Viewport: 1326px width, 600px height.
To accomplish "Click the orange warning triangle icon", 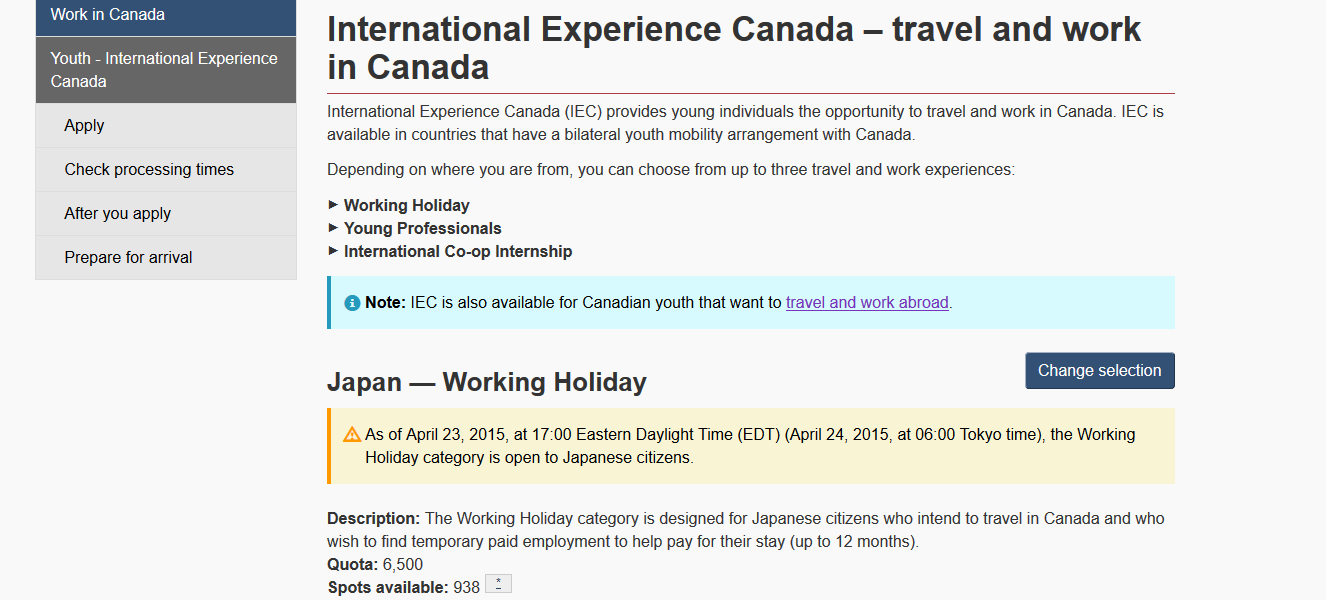I will coord(352,435).
